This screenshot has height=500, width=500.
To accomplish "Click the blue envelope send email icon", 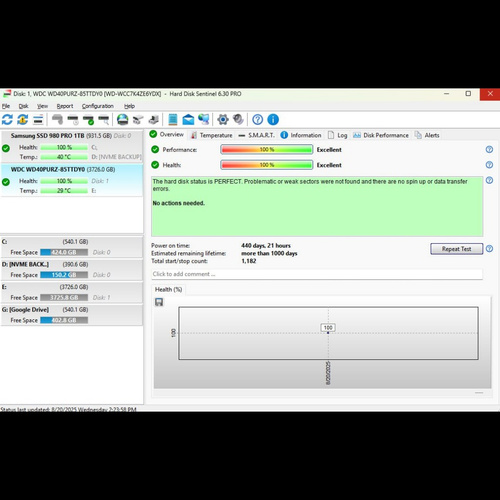I will pyautogui.click(x=188, y=119).
